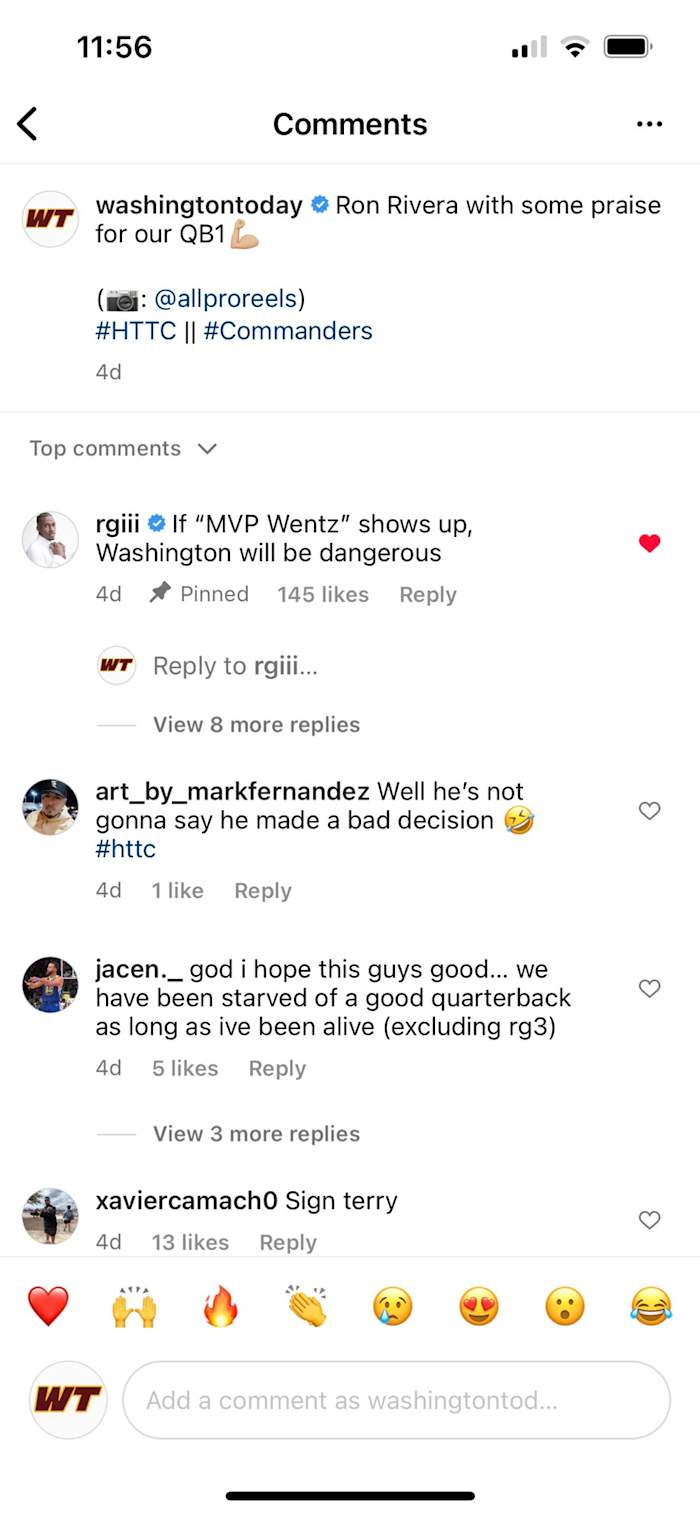Like art_by_markfernandez's comment
Screen dimensions: 700x1515
tap(650, 811)
